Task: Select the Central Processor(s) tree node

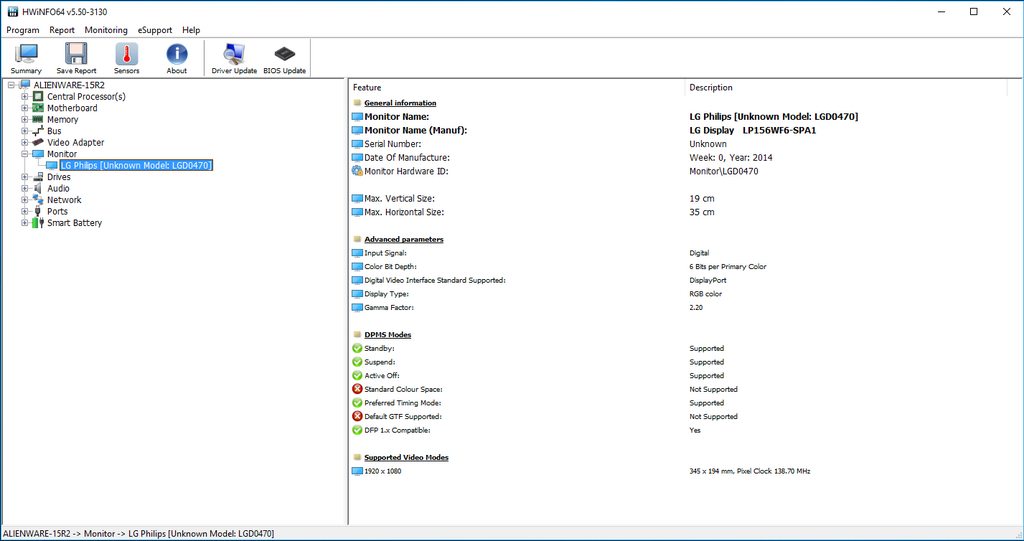Action: point(86,97)
